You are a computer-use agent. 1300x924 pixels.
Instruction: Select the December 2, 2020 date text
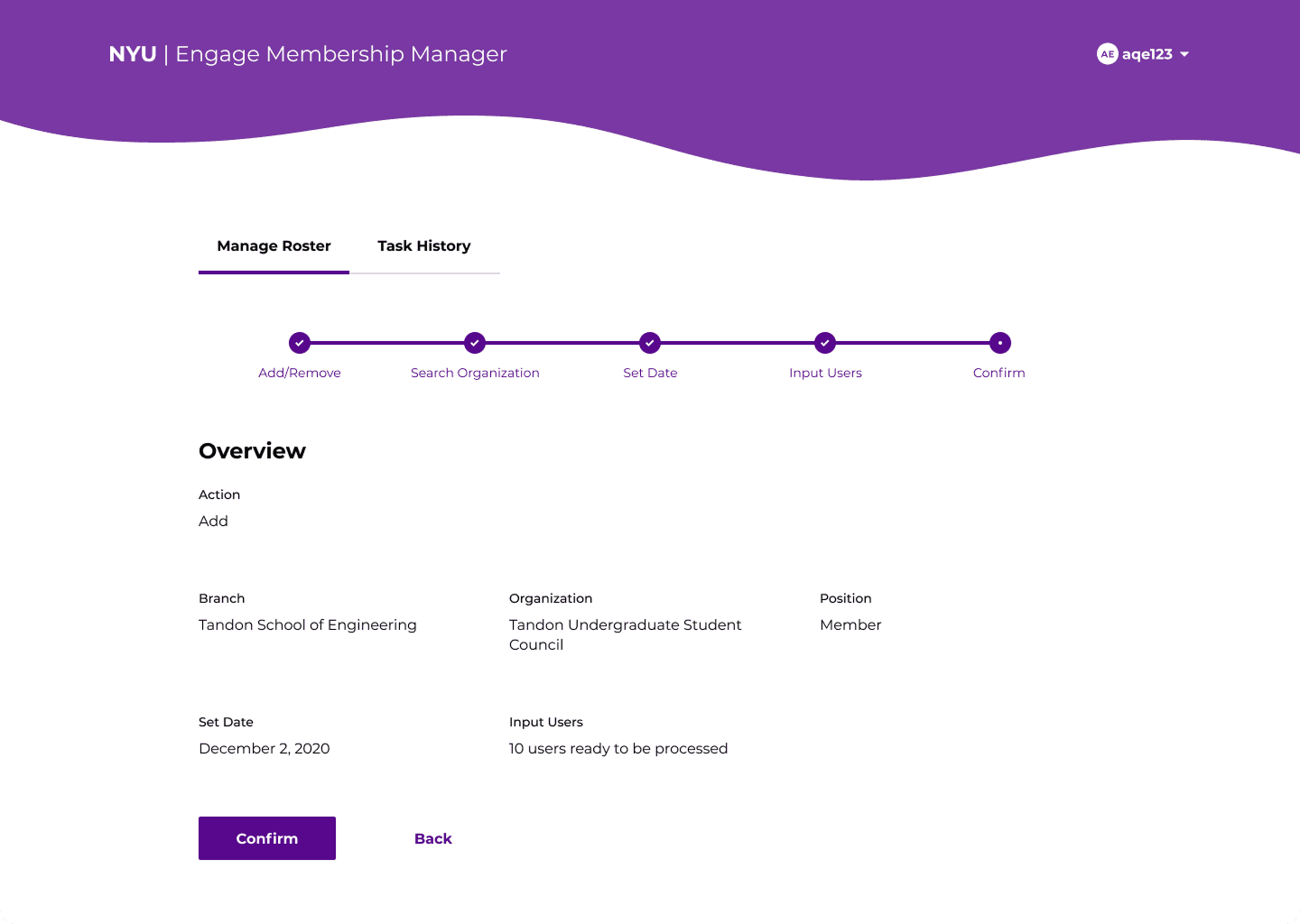point(264,748)
